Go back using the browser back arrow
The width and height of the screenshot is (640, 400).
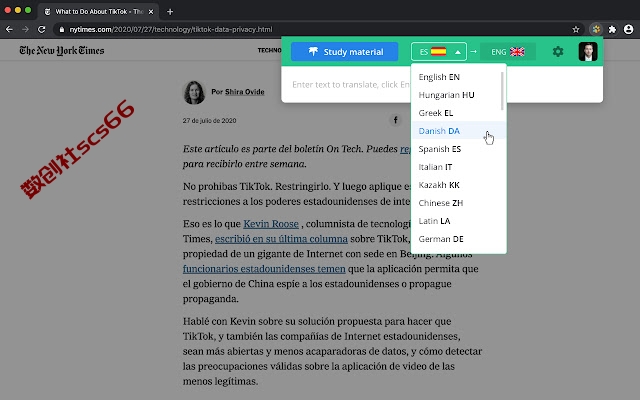tap(9, 29)
